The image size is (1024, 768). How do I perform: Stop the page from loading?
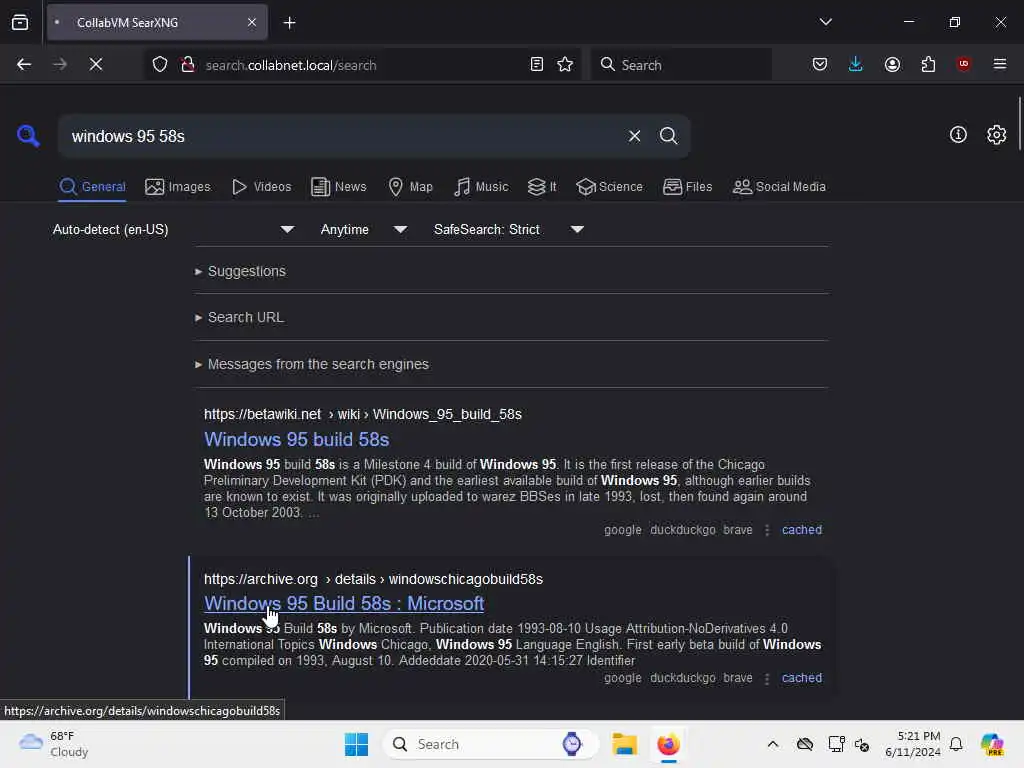tap(96, 64)
